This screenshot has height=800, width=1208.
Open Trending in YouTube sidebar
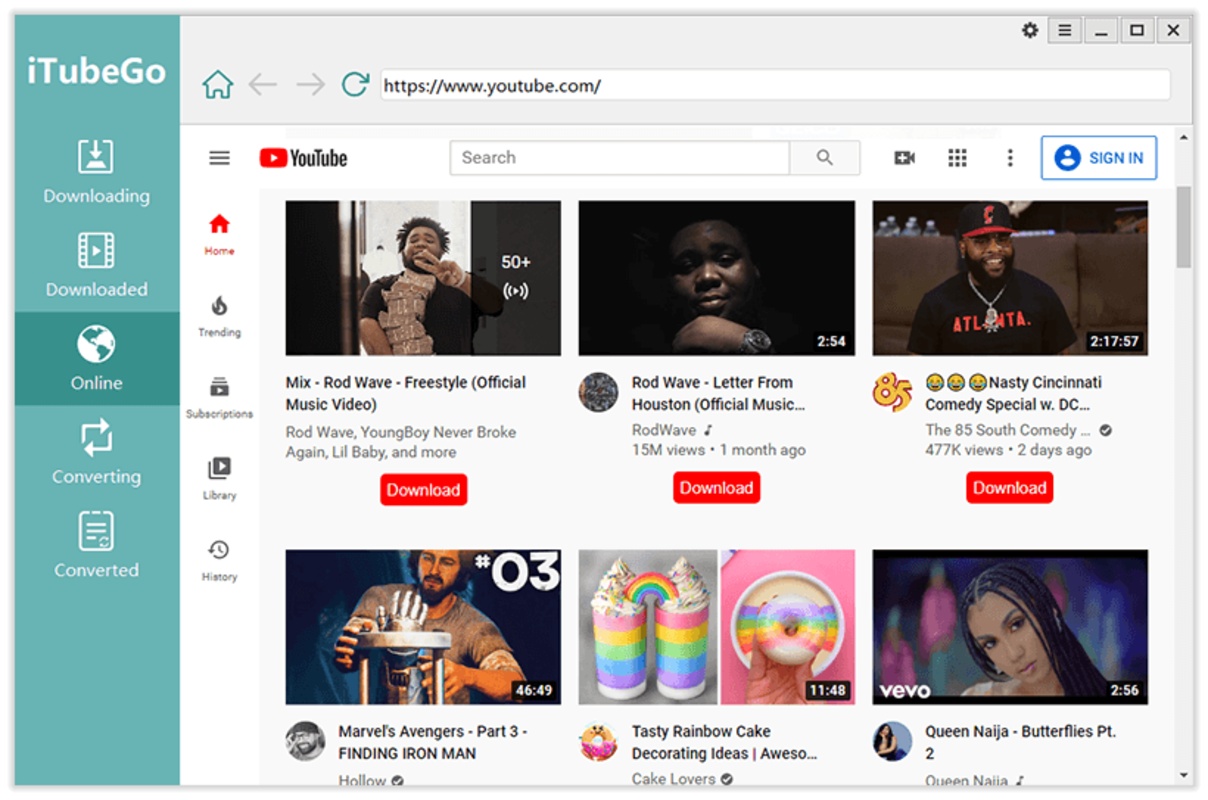click(x=219, y=316)
